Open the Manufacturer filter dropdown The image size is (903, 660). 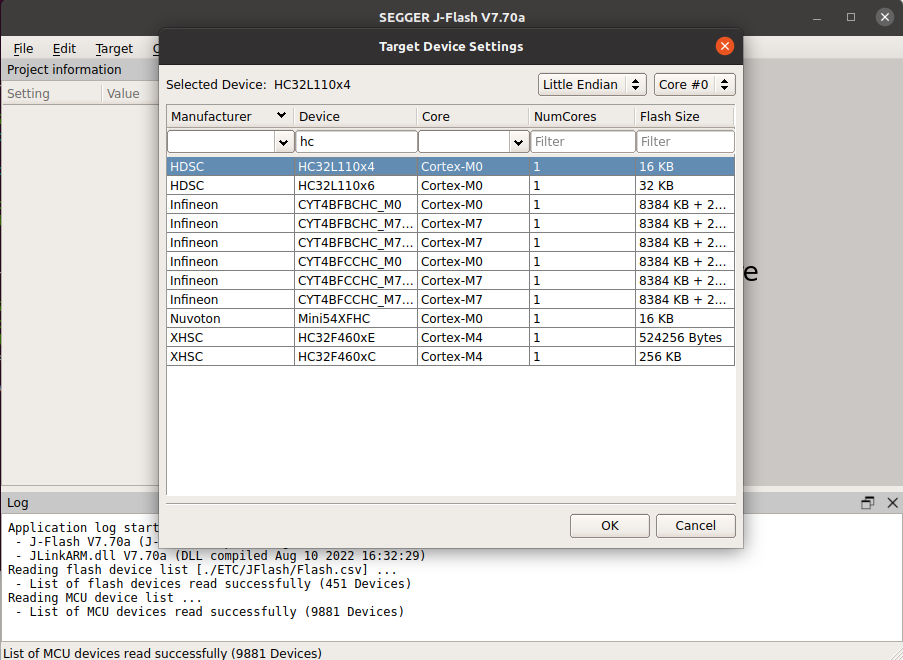(283, 142)
